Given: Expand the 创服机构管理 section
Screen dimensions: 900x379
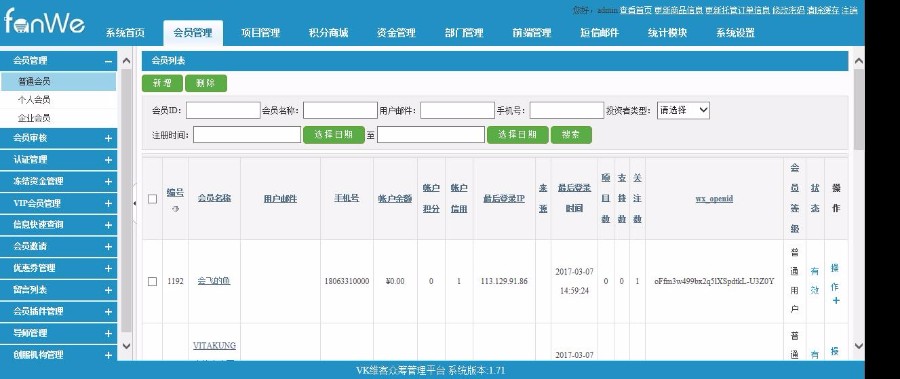Looking at the screenshot, I should point(108,355).
